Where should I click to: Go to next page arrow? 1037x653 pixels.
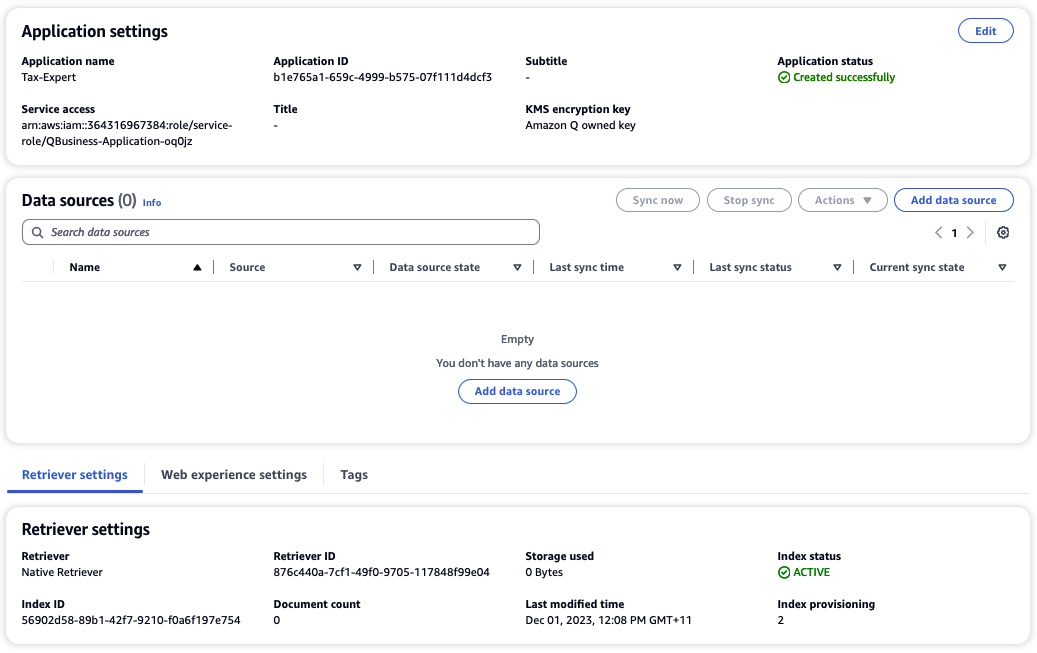point(970,232)
